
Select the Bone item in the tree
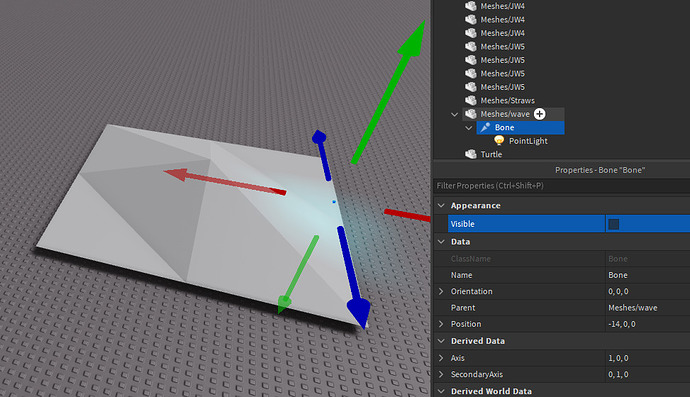(x=504, y=128)
